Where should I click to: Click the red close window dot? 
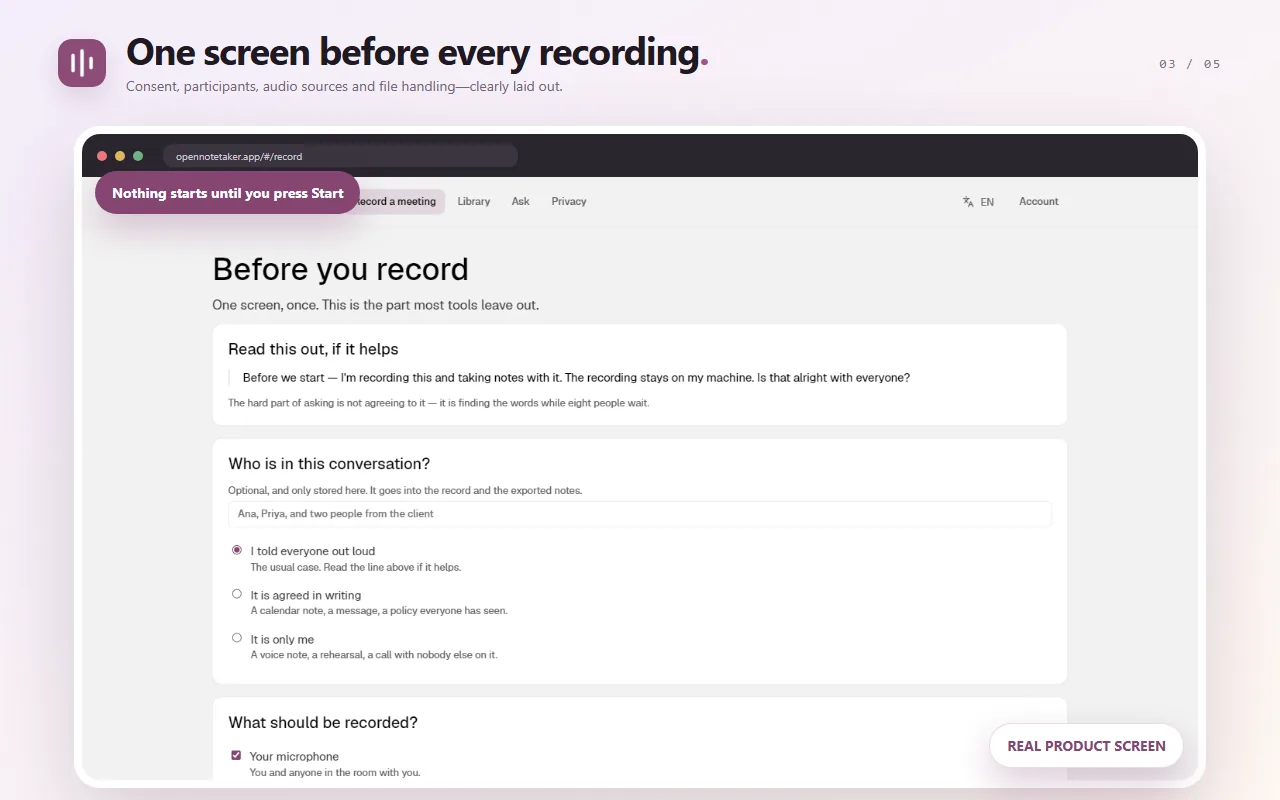pos(102,156)
